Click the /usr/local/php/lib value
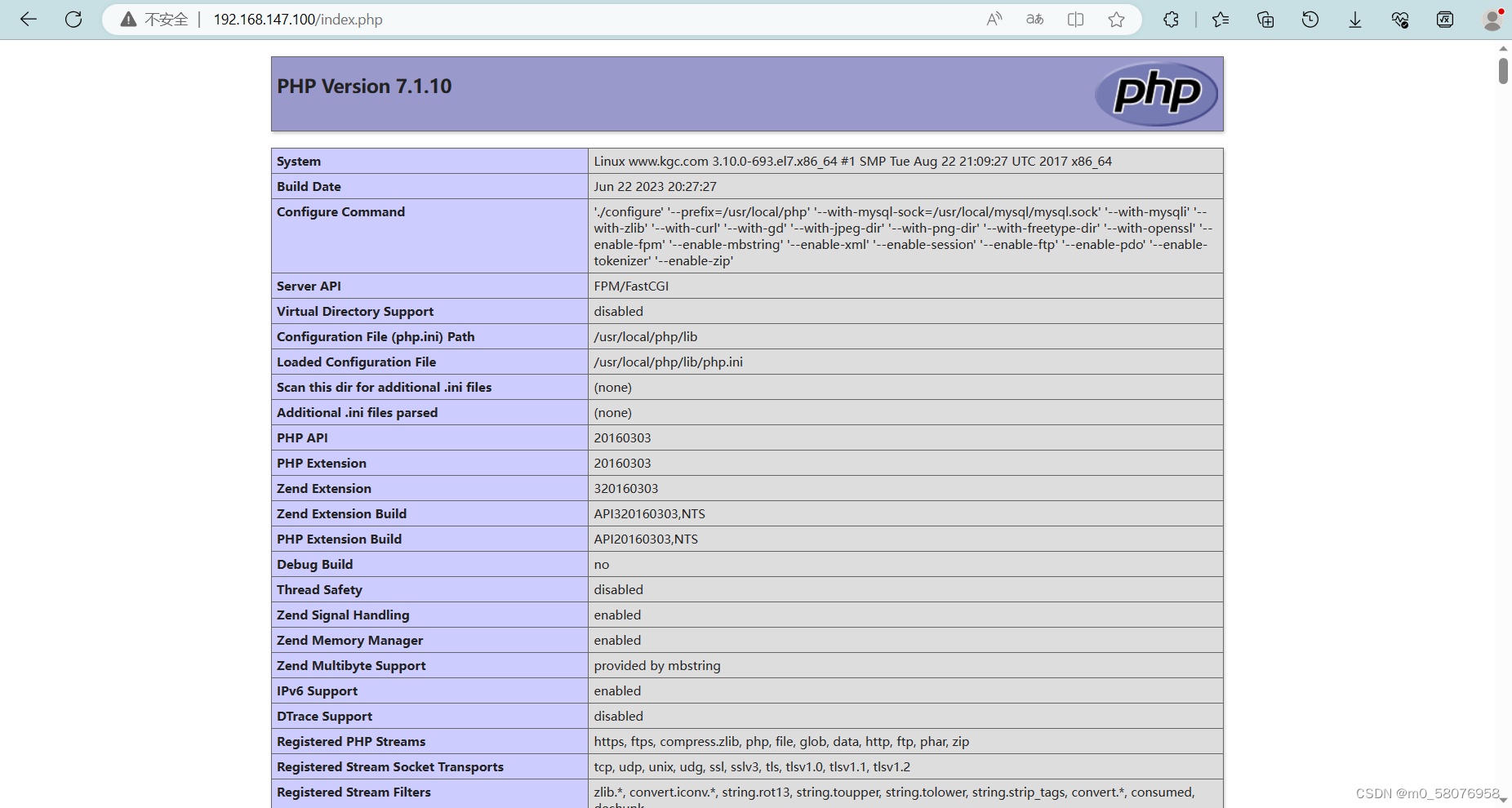This screenshot has height=808, width=1512. click(x=646, y=337)
